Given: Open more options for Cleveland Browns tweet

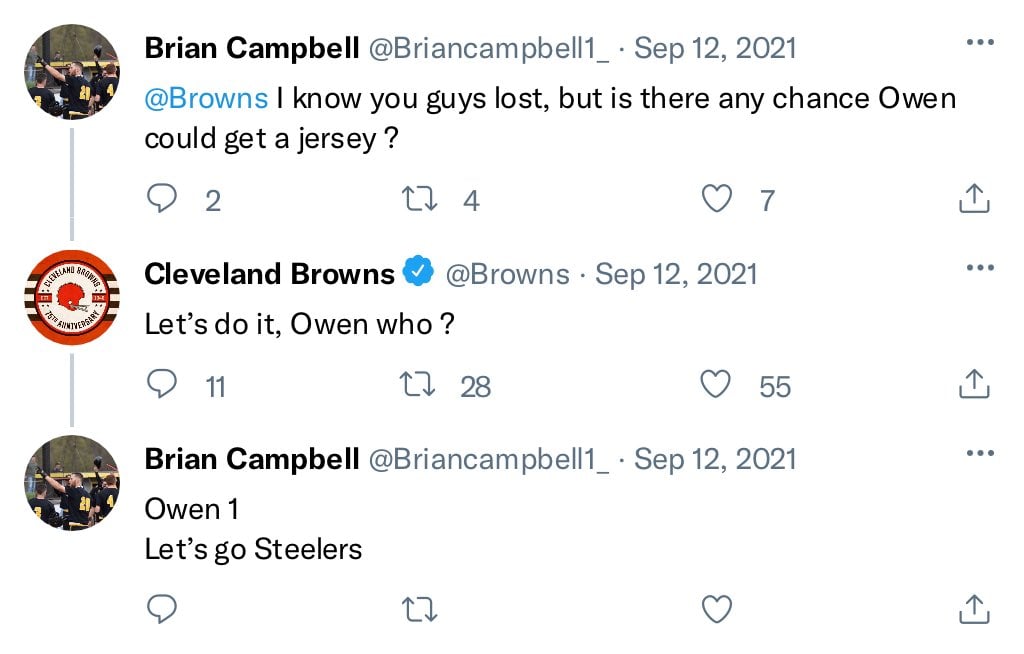Looking at the screenshot, I should [980, 267].
